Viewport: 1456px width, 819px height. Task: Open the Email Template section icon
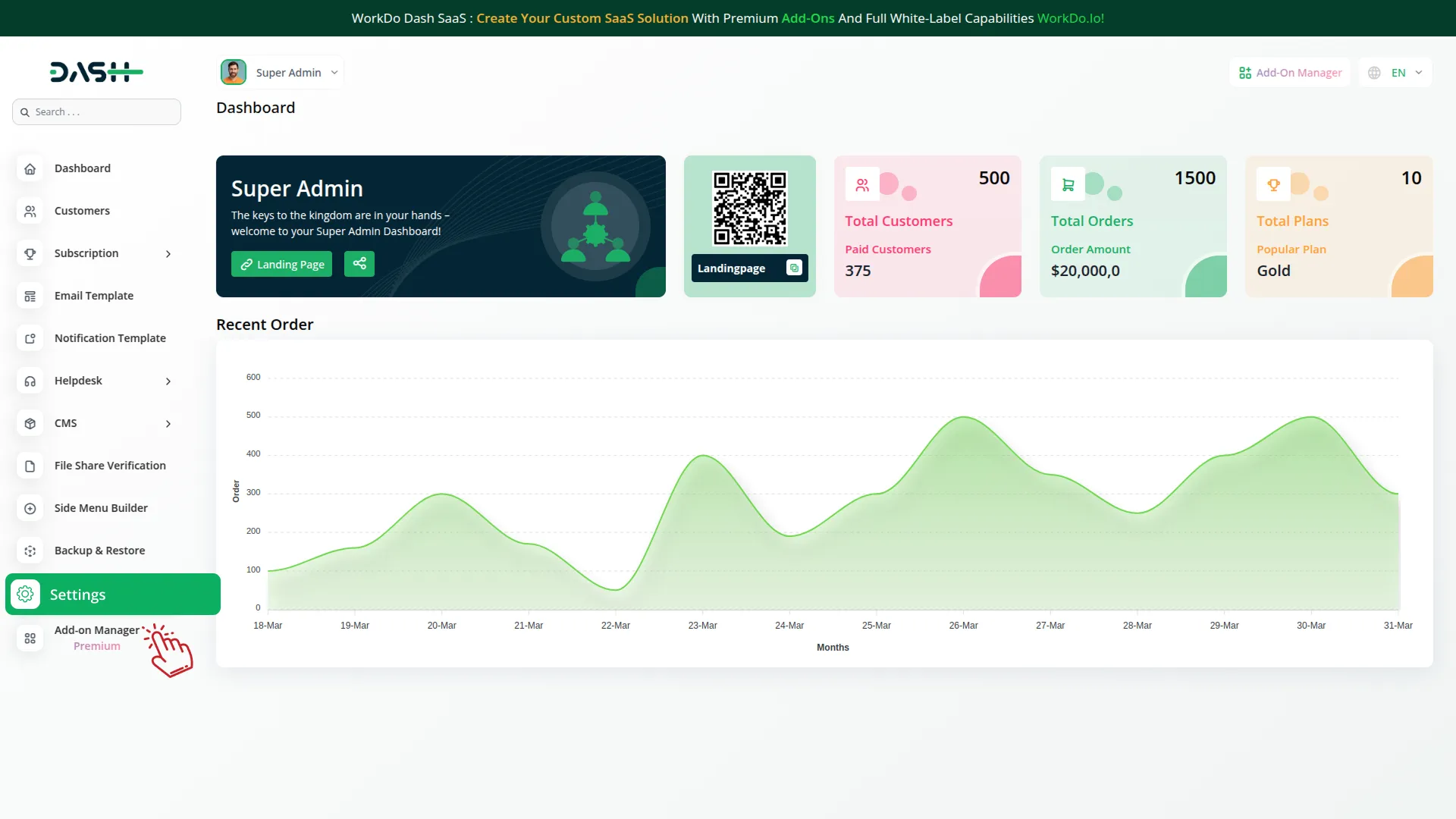[30, 296]
